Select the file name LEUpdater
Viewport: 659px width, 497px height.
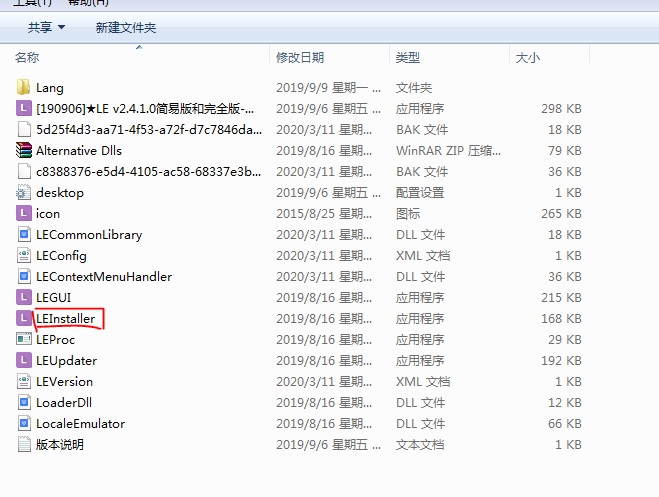click(x=66, y=360)
